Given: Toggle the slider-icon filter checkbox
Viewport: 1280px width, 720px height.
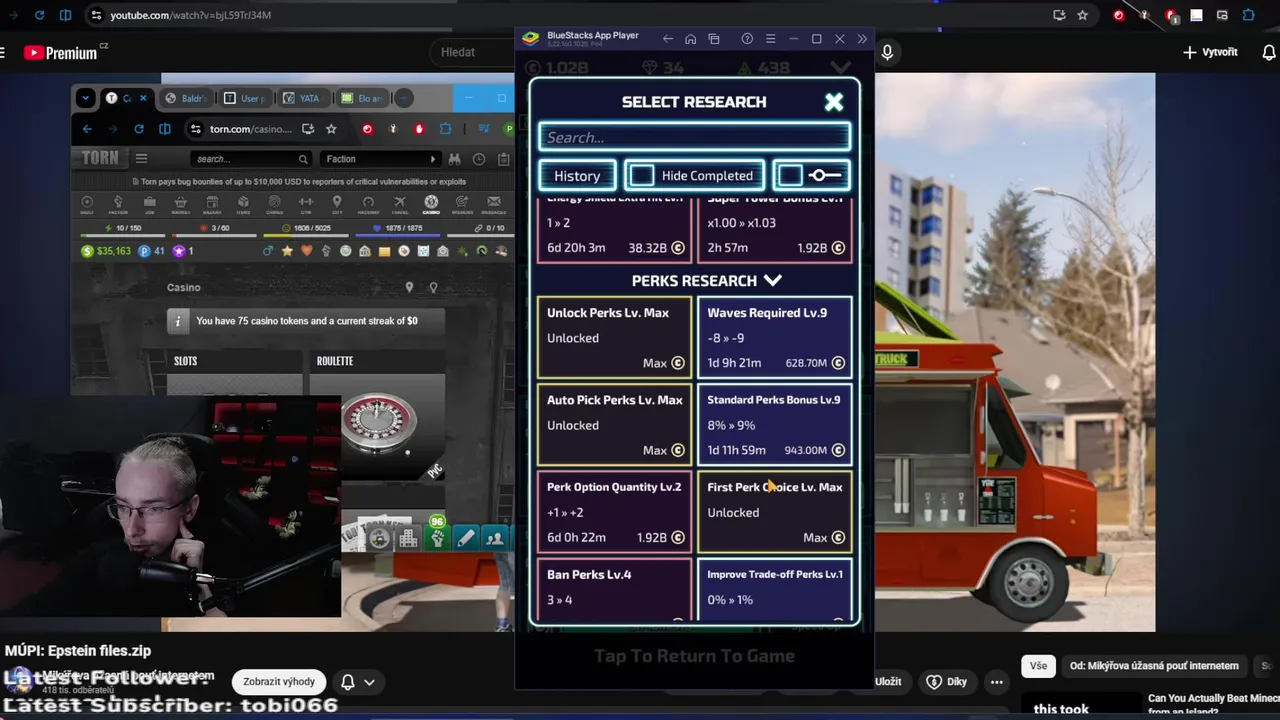Looking at the screenshot, I should [789, 175].
